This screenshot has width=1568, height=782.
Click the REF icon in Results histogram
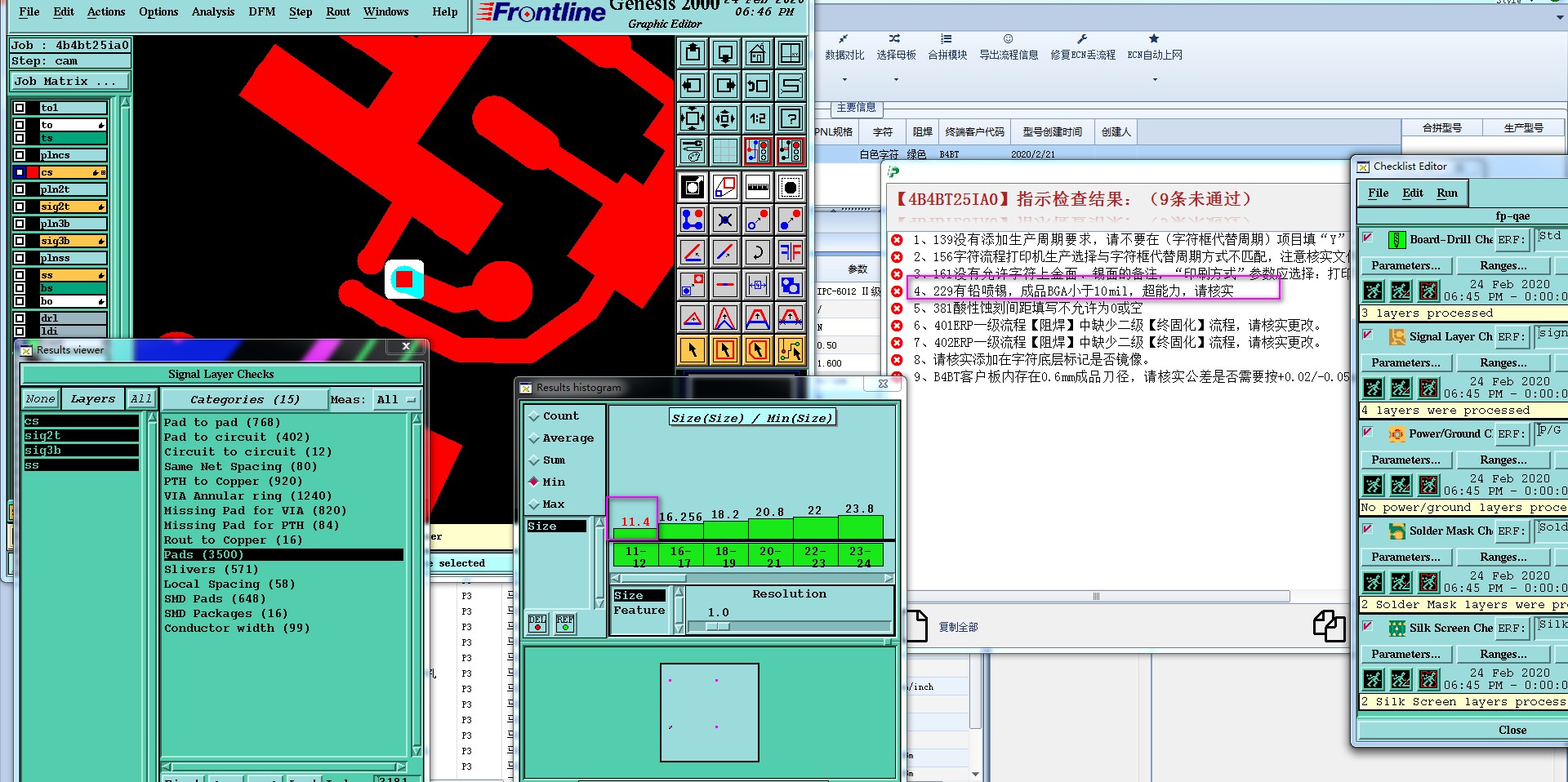pos(565,624)
